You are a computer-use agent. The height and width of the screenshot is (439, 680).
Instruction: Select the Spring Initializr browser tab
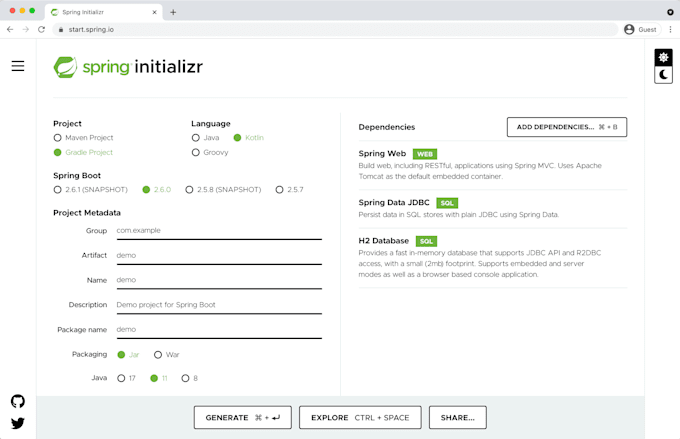(100, 12)
